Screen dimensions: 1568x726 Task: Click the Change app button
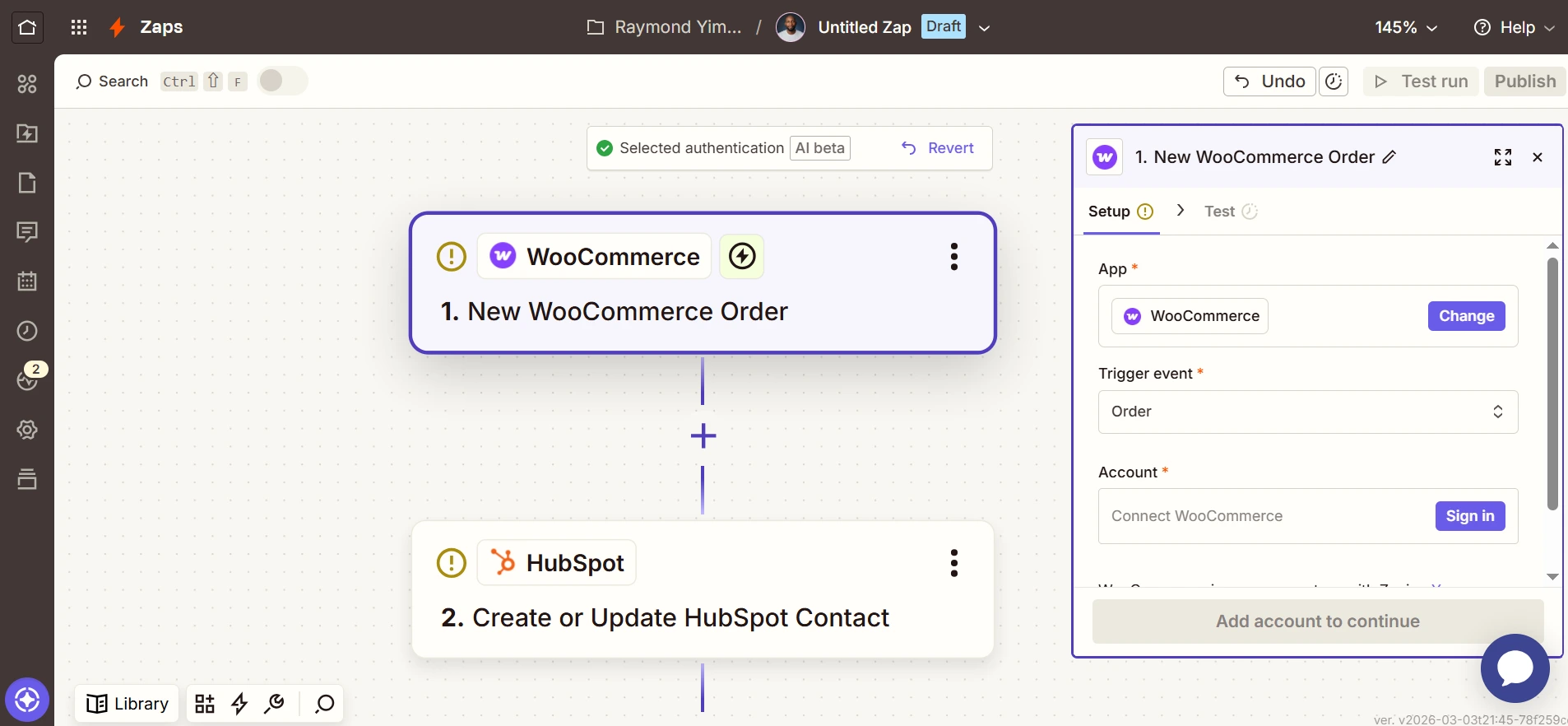click(1466, 316)
